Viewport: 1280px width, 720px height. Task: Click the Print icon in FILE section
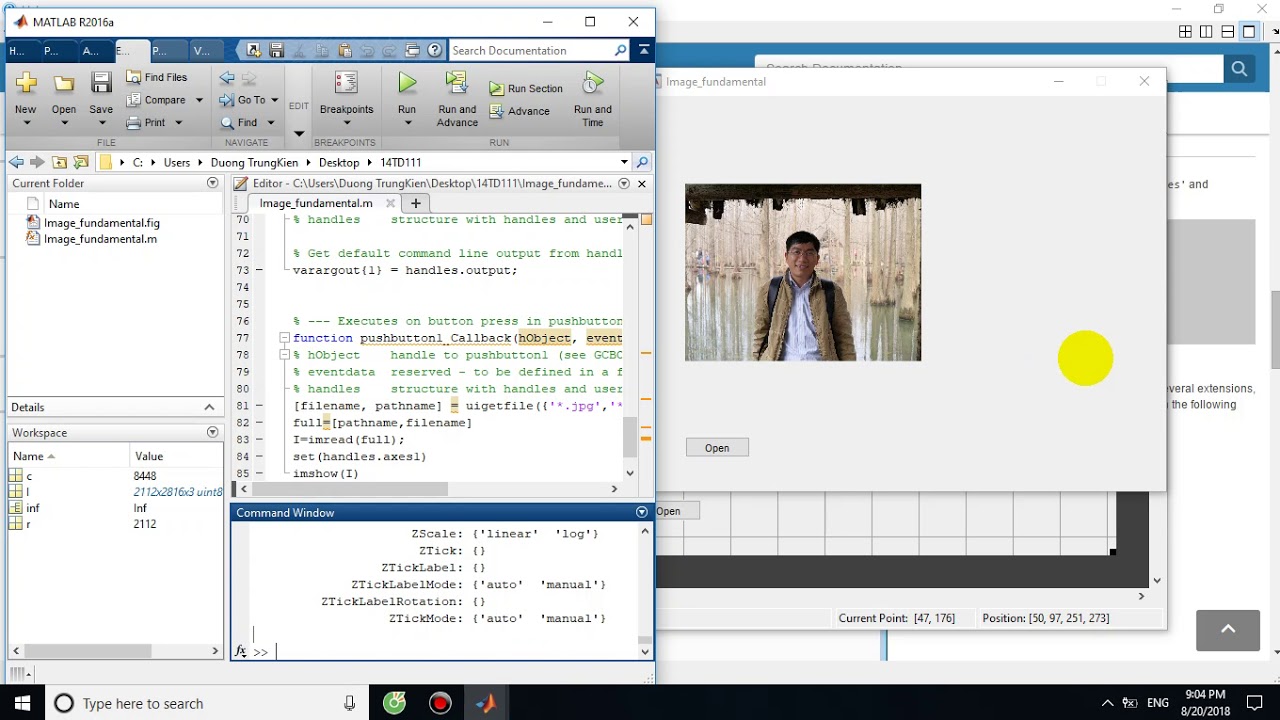coord(135,123)
